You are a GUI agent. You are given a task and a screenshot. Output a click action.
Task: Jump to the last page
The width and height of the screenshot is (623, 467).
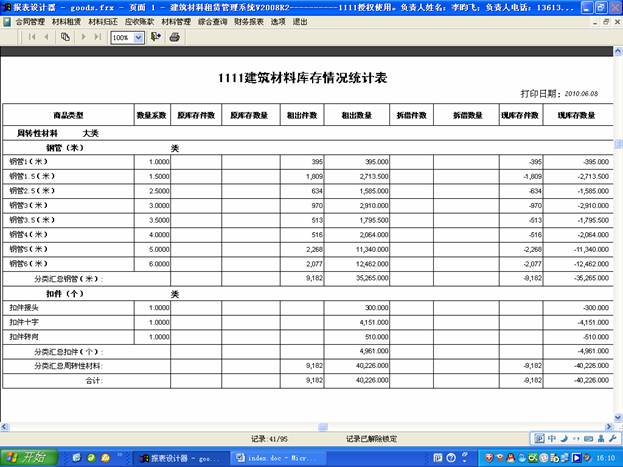pyautogui.click(x=97, y=37)
